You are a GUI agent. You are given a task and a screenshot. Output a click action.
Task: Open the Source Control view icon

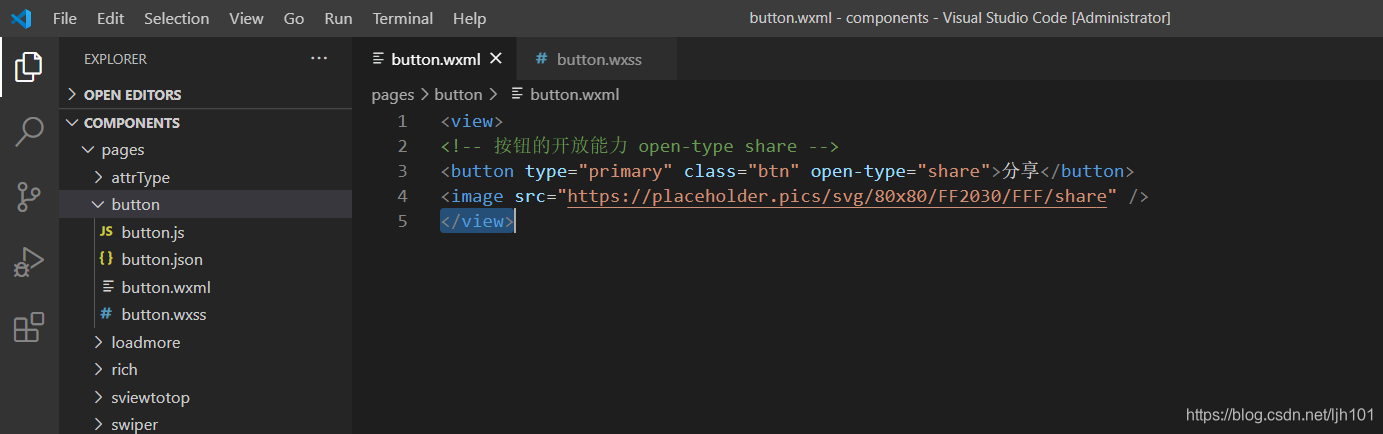[x=29, y=196]
